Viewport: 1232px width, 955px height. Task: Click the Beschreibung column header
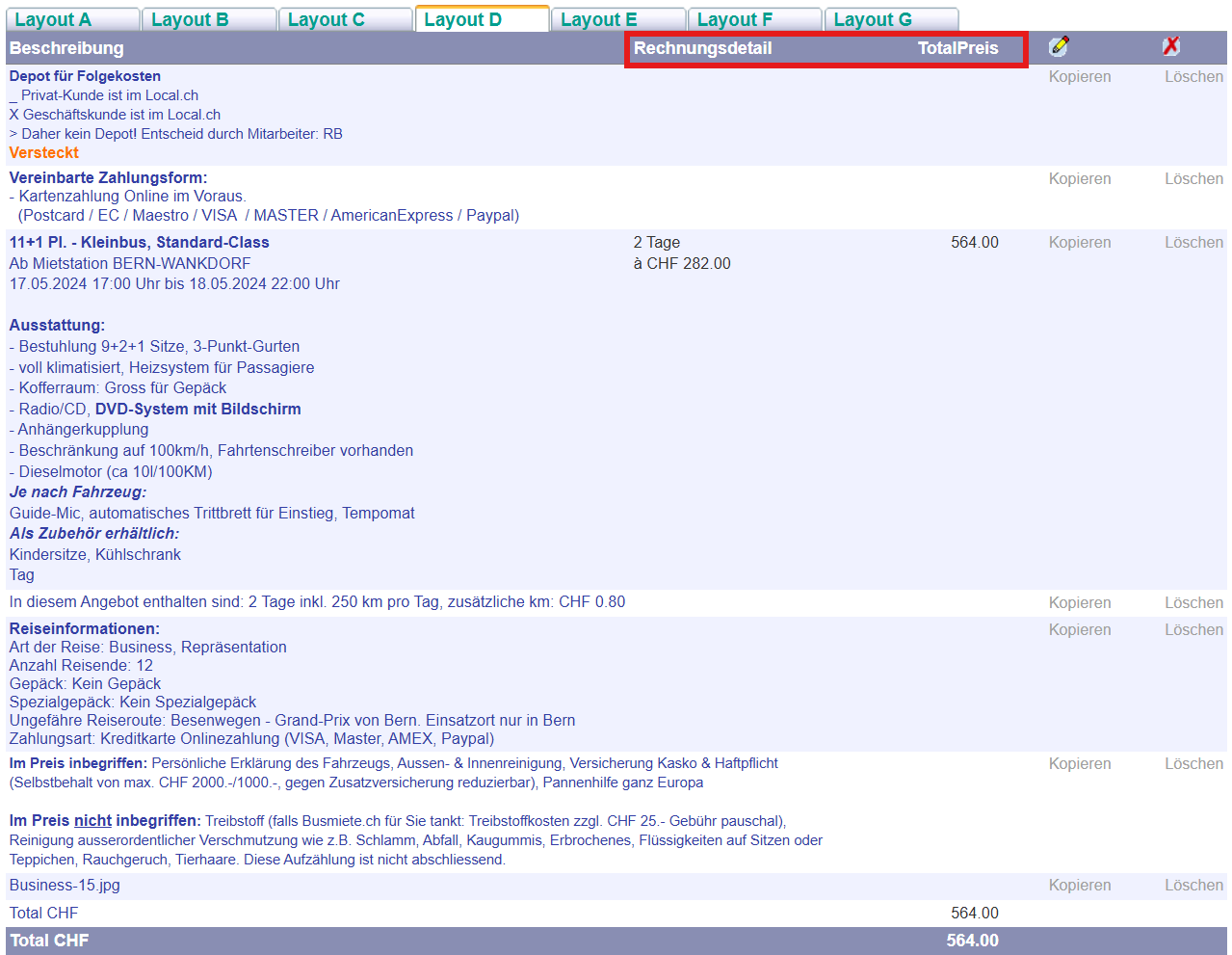[x=66, y=48]
